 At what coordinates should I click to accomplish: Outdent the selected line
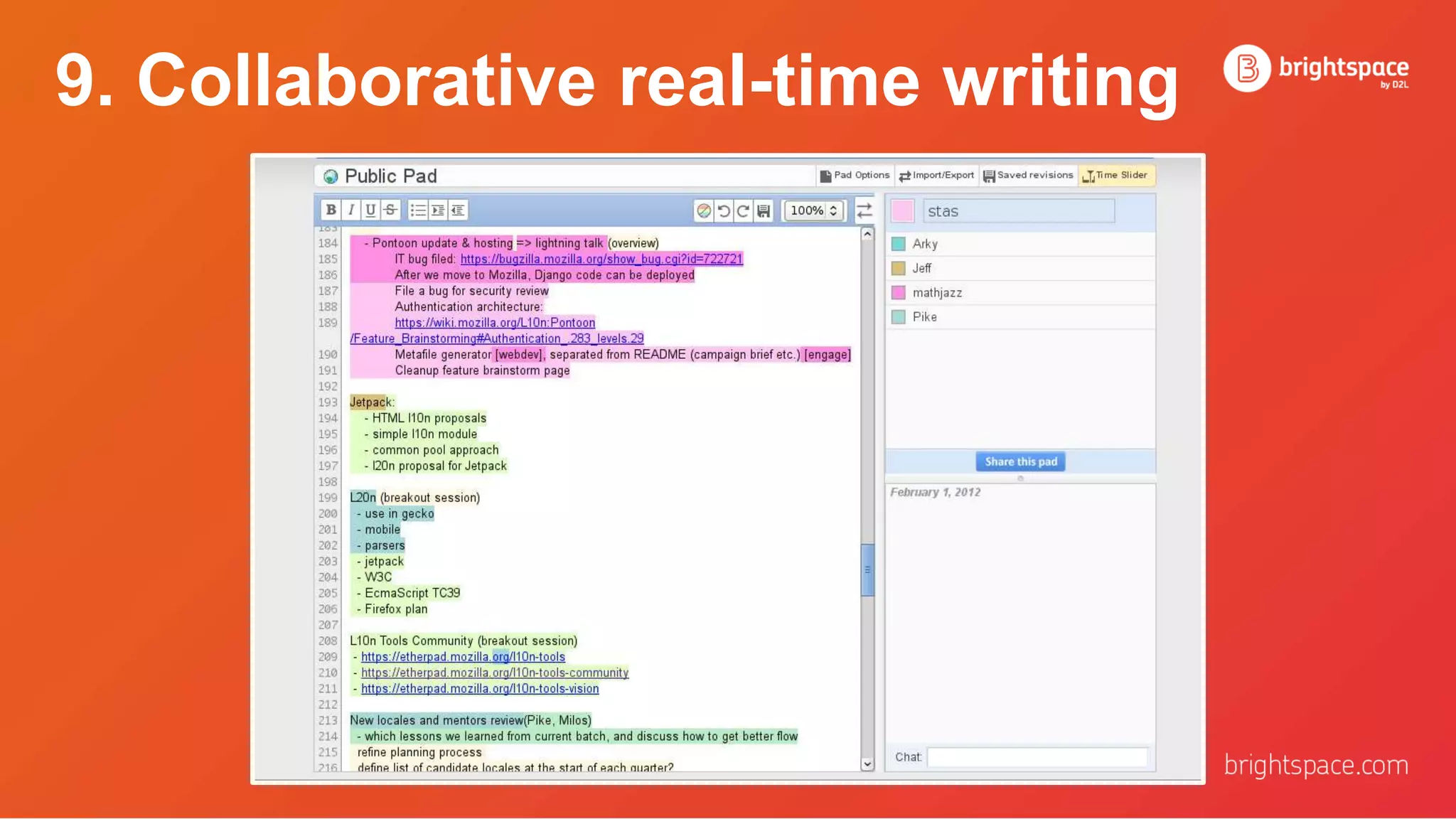pos(458,210)
